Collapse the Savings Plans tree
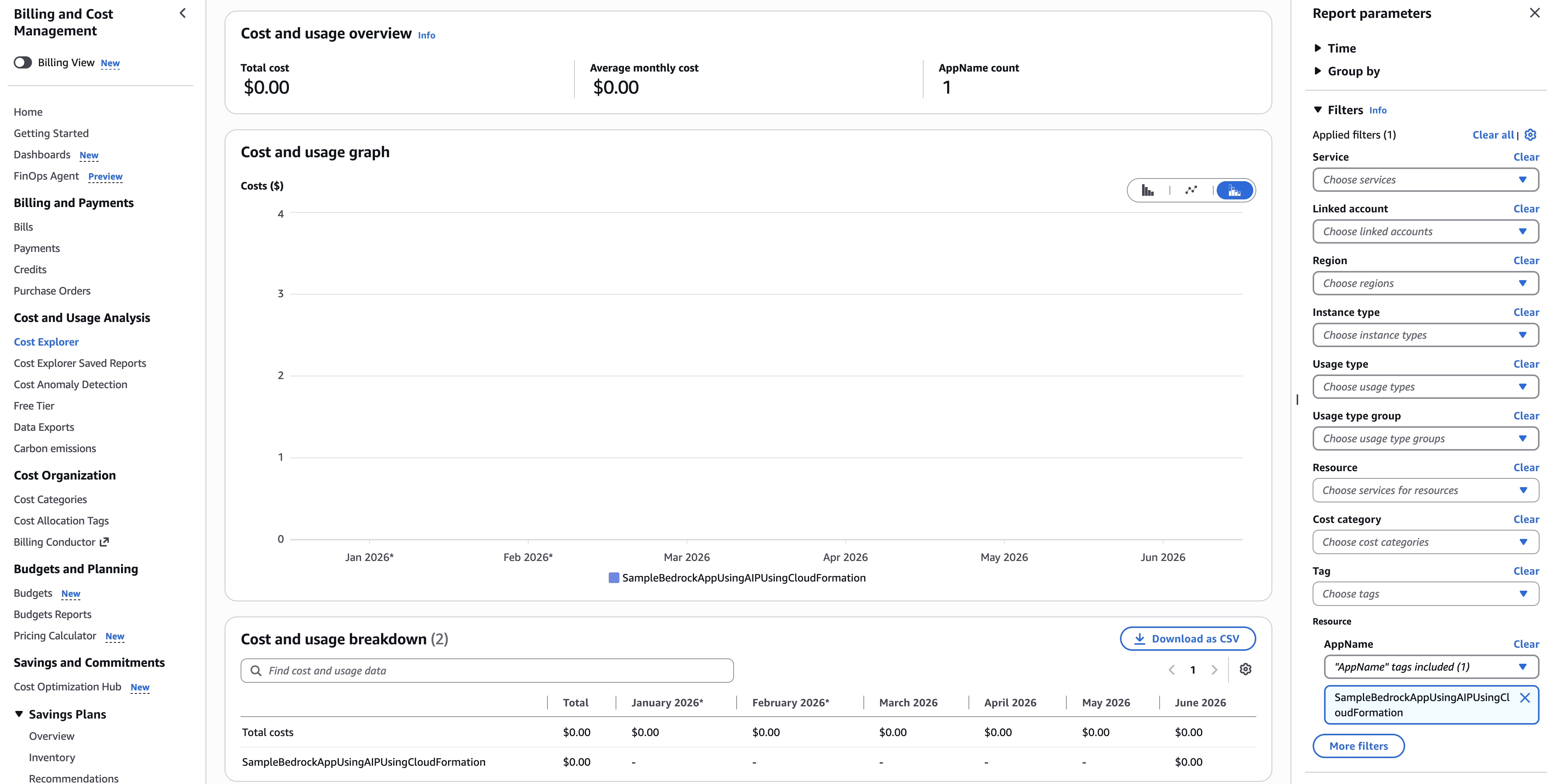 point(19,714)
